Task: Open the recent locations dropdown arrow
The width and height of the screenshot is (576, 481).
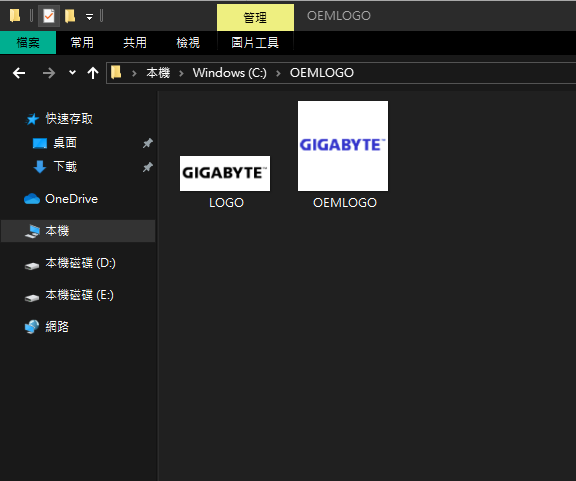Action: coord(72,72)
